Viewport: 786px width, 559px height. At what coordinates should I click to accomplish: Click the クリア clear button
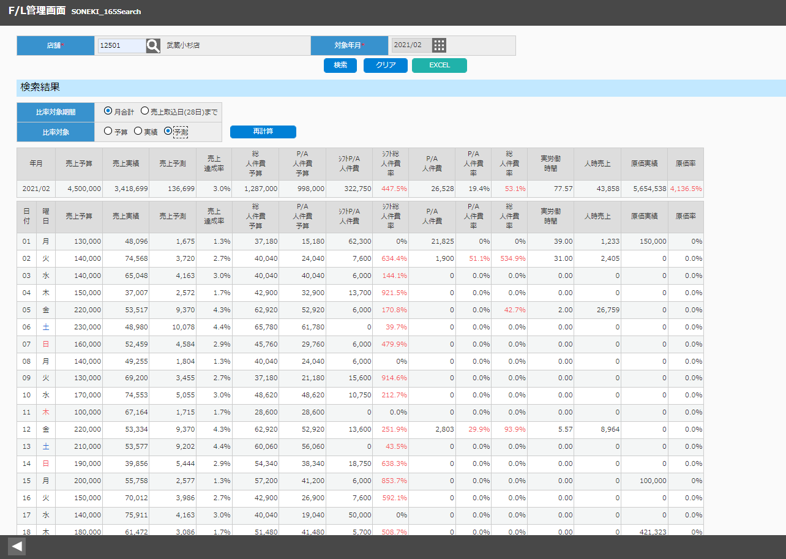click(385, 65)
